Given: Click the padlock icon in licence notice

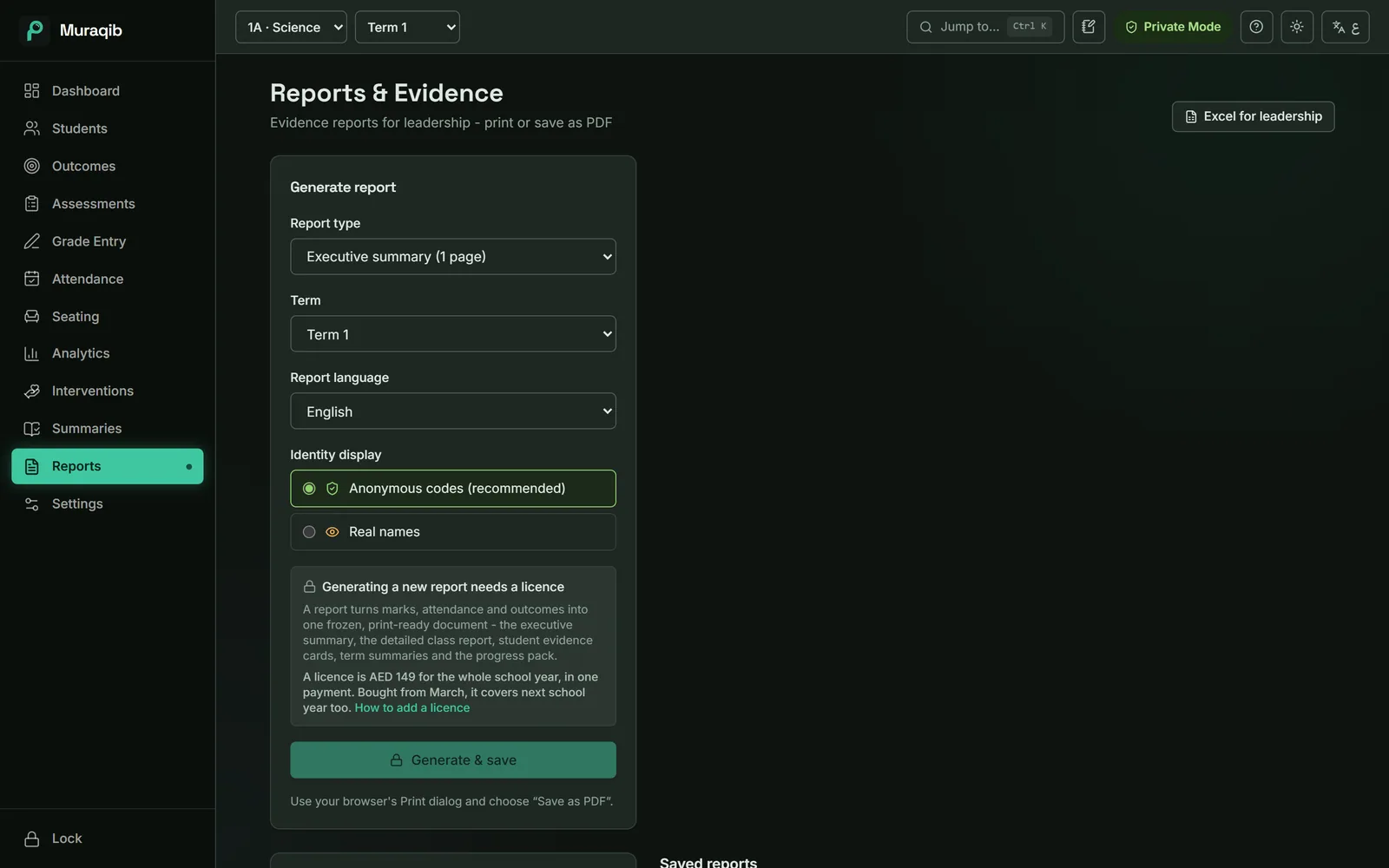Looking at the screenshot, I should point(309,587).
